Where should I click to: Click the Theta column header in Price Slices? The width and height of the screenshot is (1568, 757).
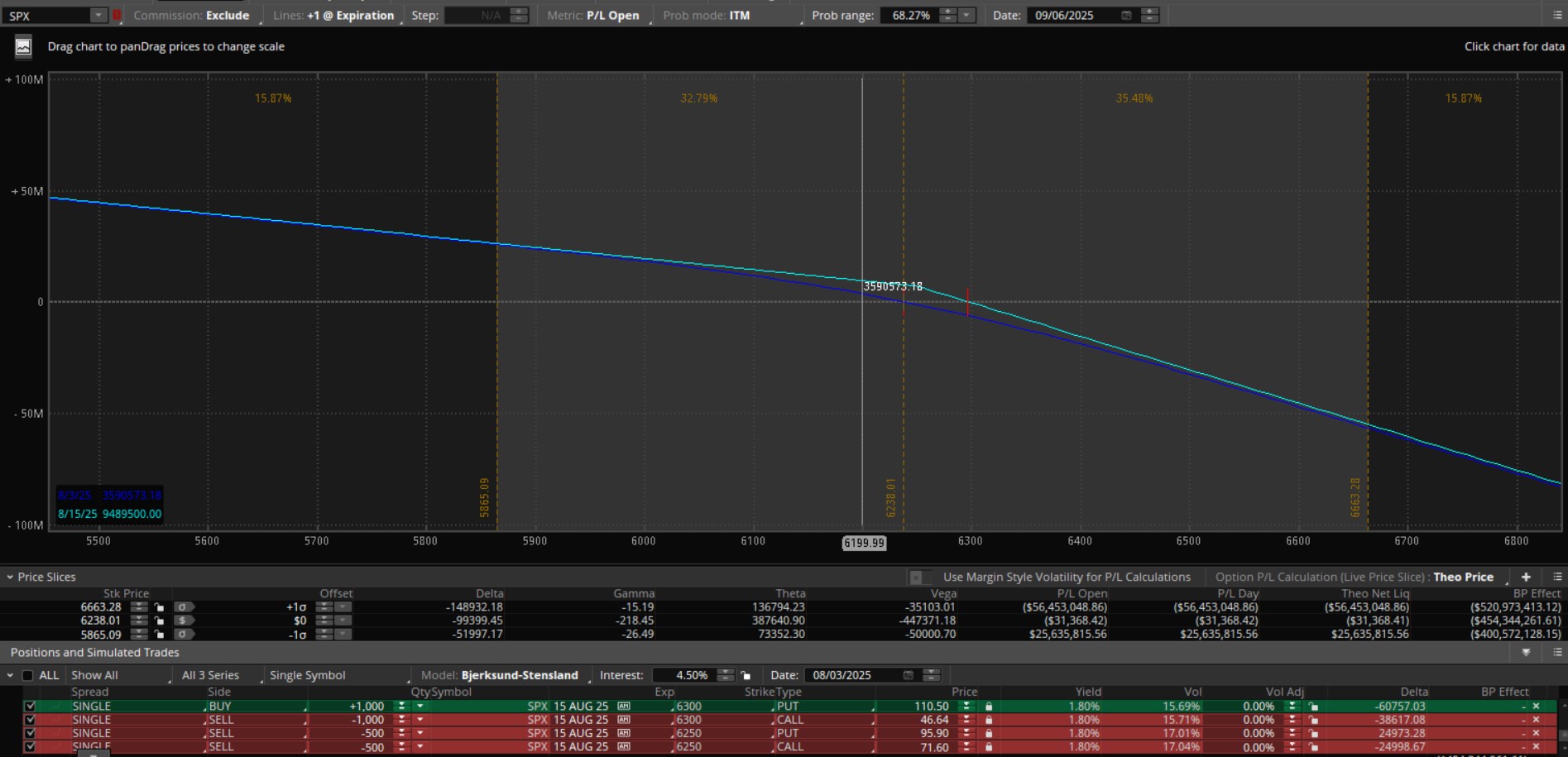click(x=790, y=593)
